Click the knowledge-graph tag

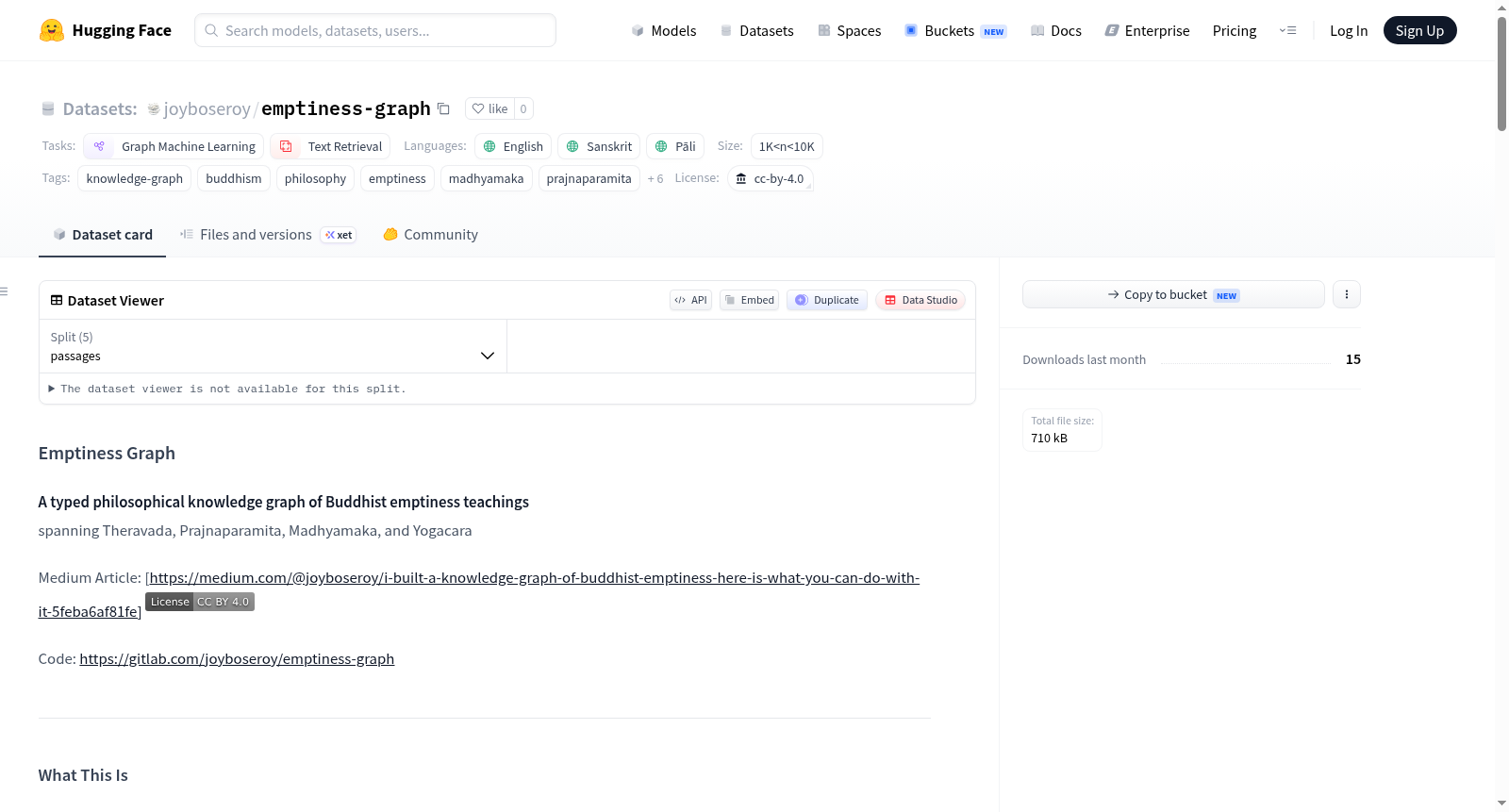[x=135, y=178]
